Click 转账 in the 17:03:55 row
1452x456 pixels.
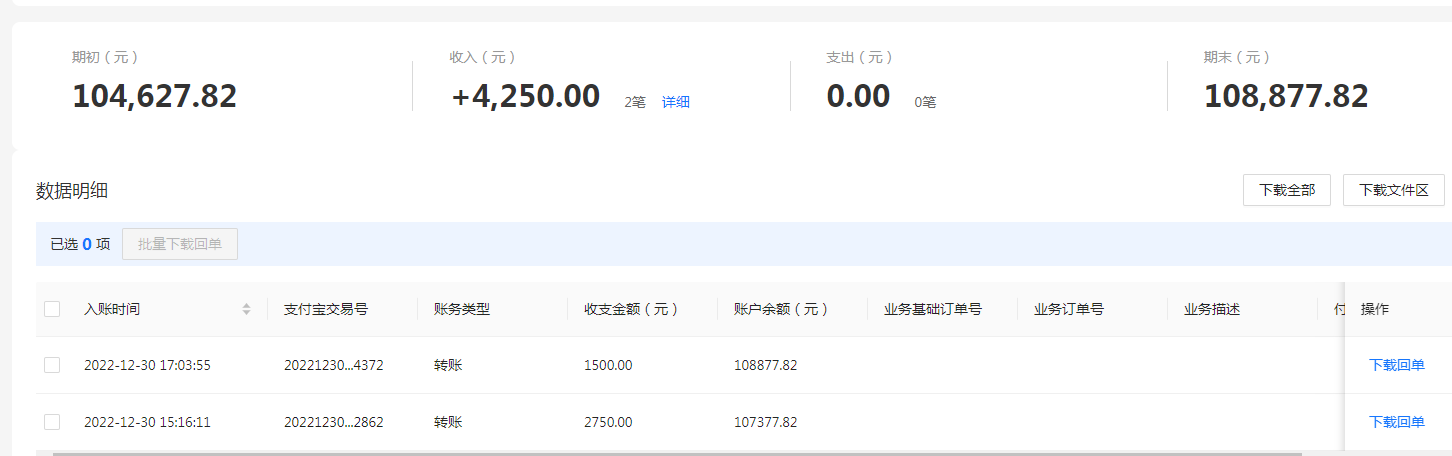pos(448,365)
